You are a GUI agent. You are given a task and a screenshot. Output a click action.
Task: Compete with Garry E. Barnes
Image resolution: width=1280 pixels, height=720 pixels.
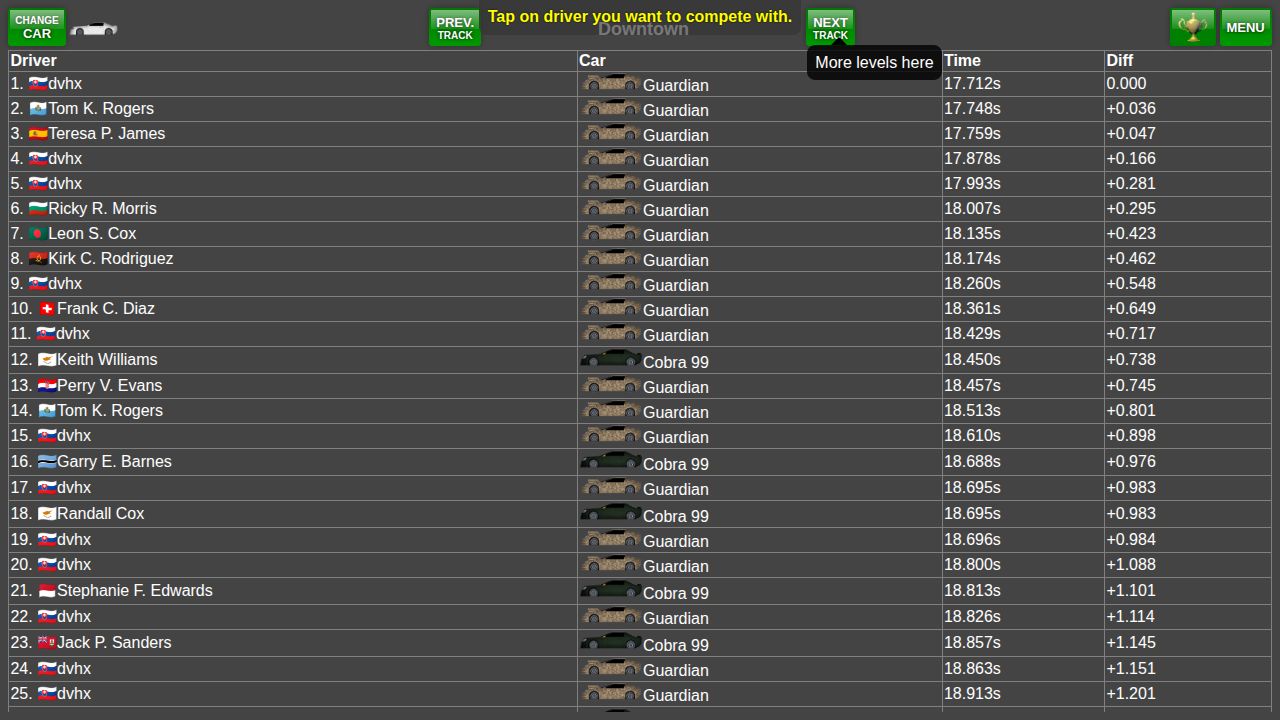(114, 461)
